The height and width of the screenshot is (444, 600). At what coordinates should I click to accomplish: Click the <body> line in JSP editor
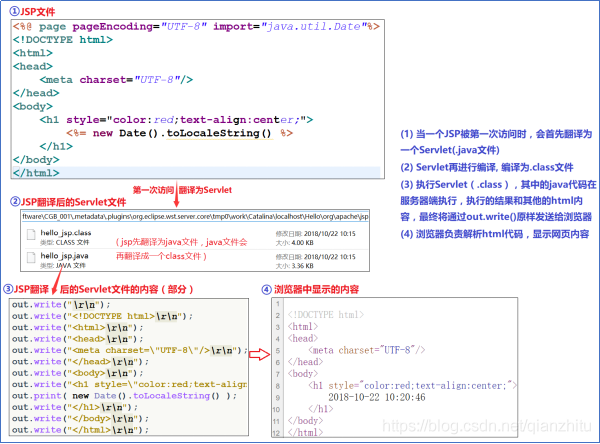[33, 106]
